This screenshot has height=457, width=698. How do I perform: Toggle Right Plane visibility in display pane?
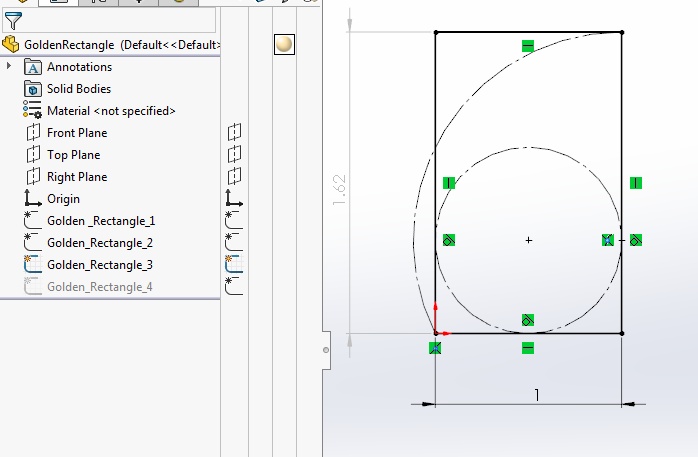coord(235,176)
